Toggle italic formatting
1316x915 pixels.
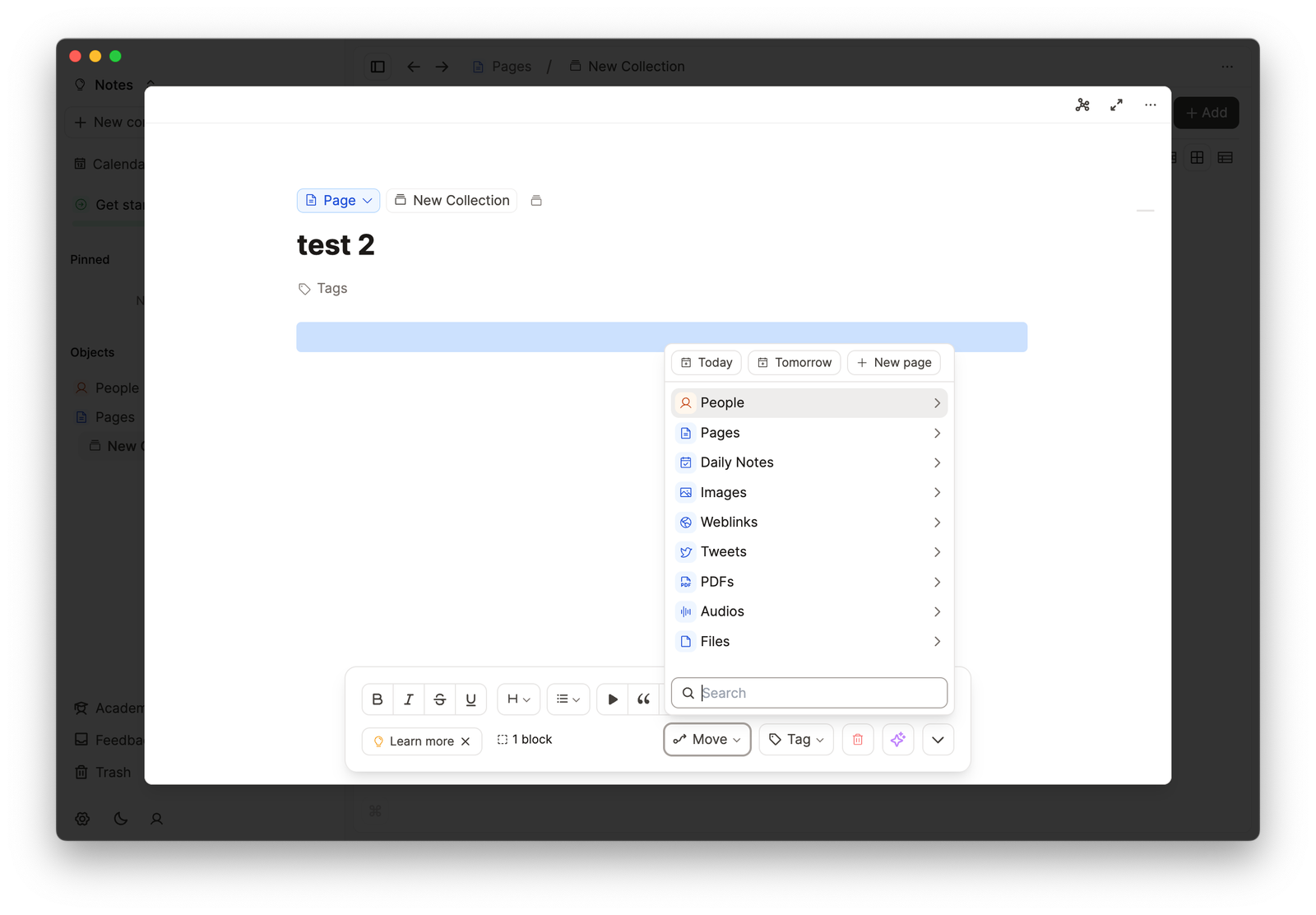point(409,699)
